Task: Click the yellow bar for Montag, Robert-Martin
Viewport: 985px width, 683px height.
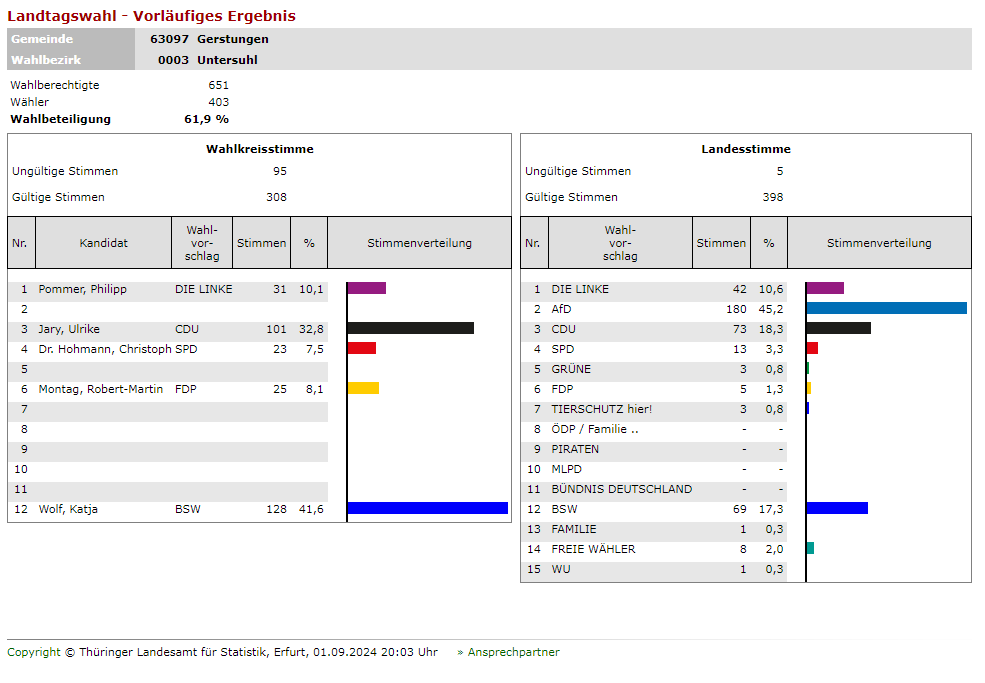Action: coord(363,388)
